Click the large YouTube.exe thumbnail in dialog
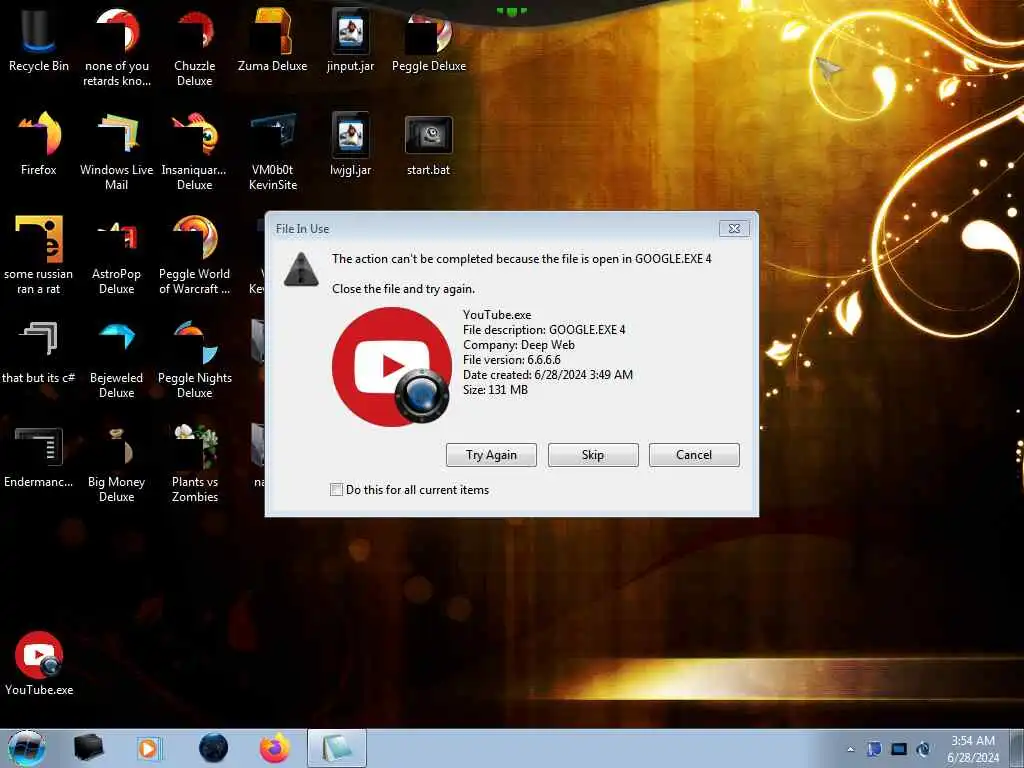This screenshot has width=1024, height=768. pos(392,366)
